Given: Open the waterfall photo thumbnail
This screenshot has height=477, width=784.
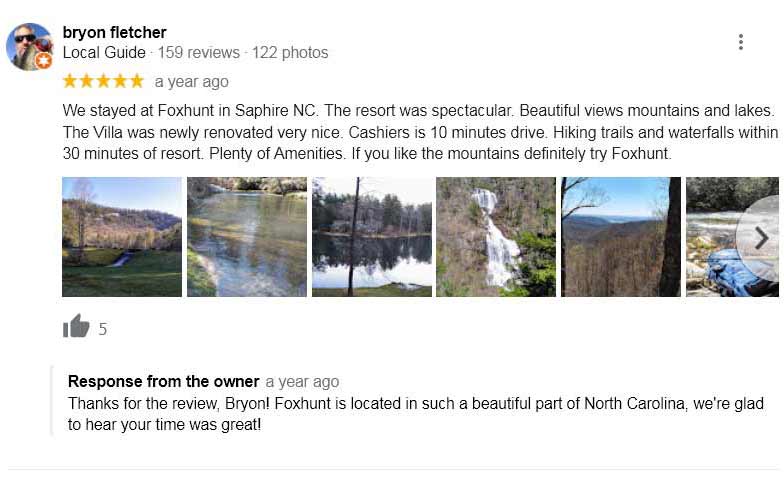Looking at the screenshot, I should [x=496, y=237].
